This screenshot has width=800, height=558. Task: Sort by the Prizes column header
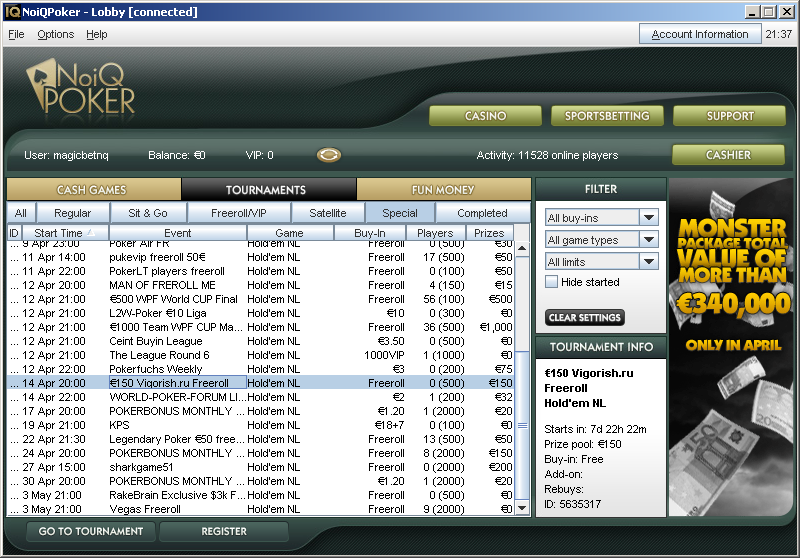pos(489,233)
